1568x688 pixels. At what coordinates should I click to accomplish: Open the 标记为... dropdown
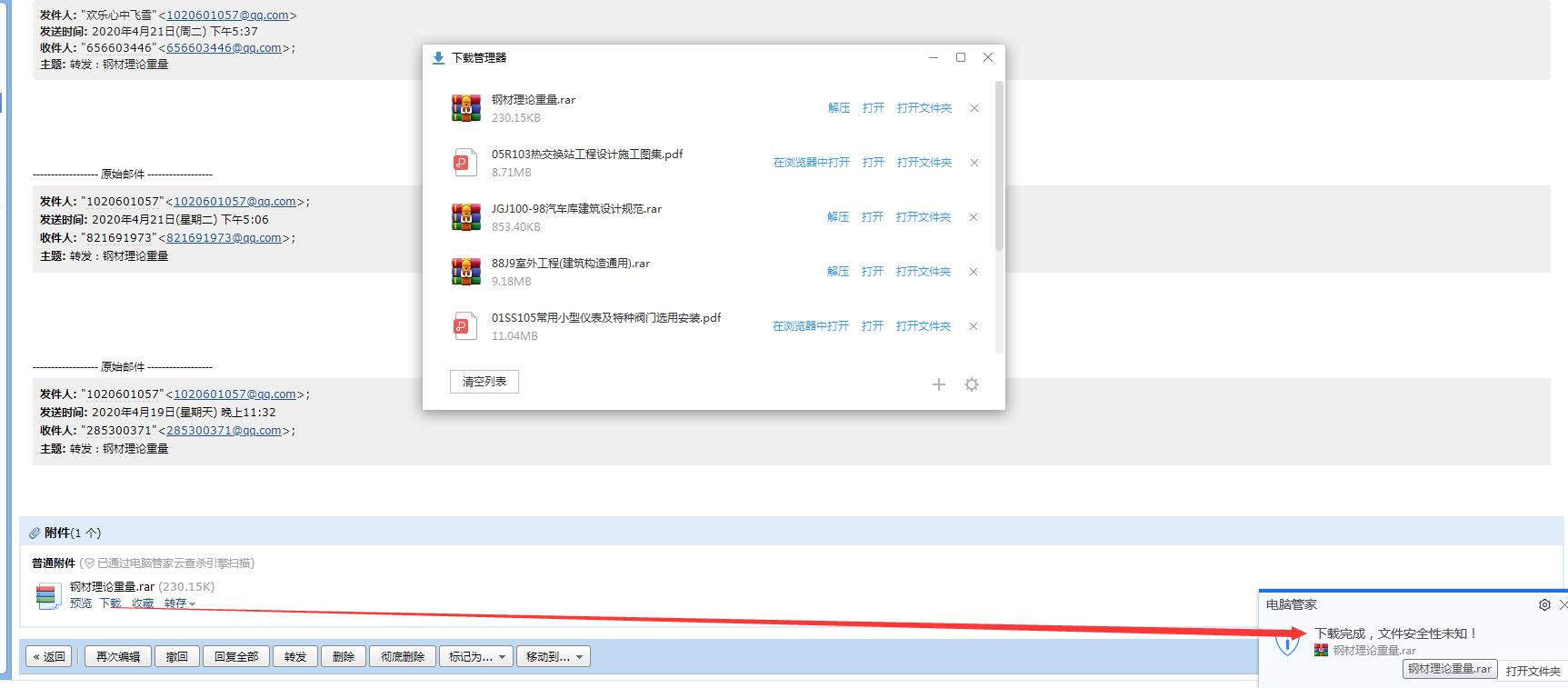click(x=476, y=656)
